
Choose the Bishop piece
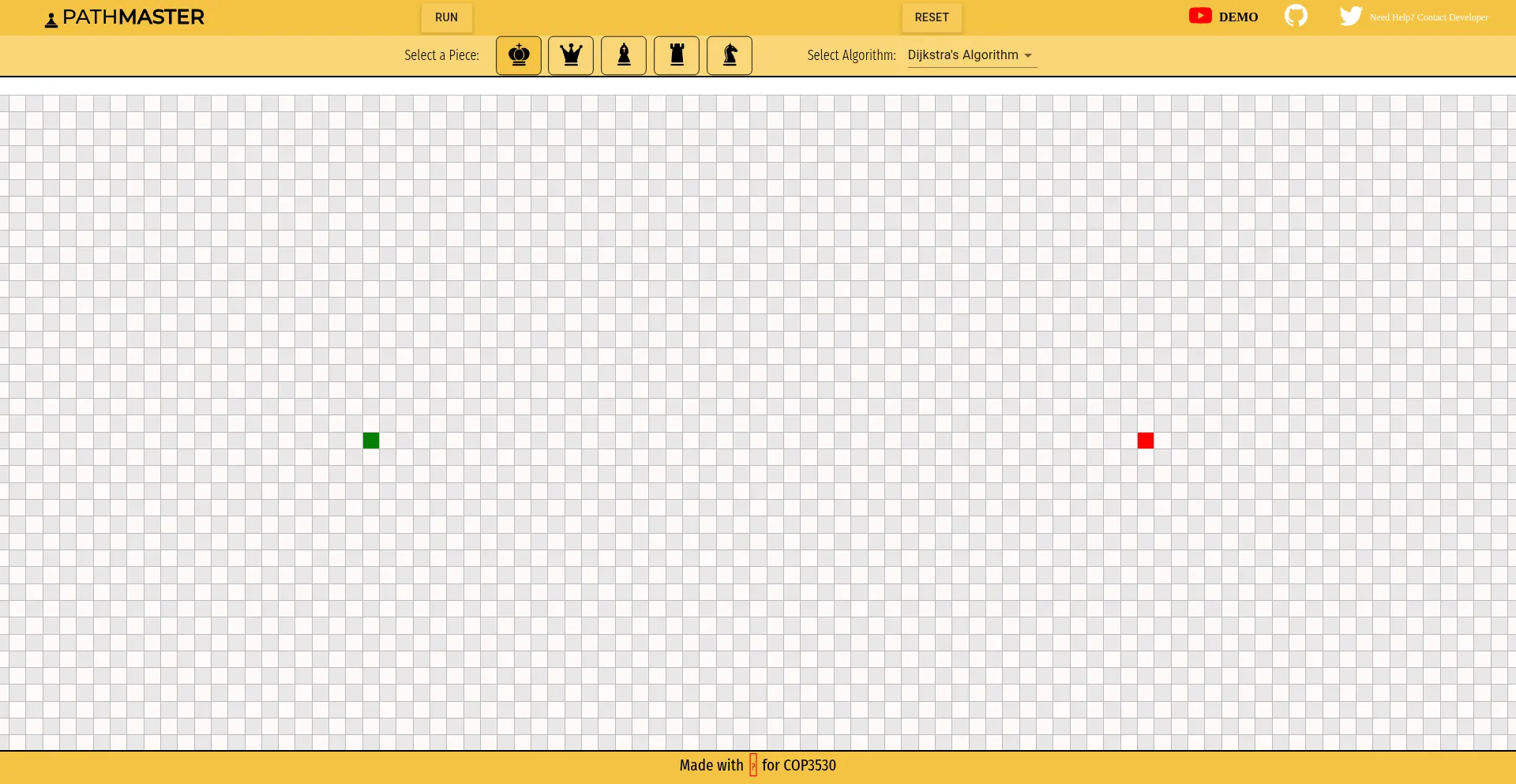coord(624,55)
